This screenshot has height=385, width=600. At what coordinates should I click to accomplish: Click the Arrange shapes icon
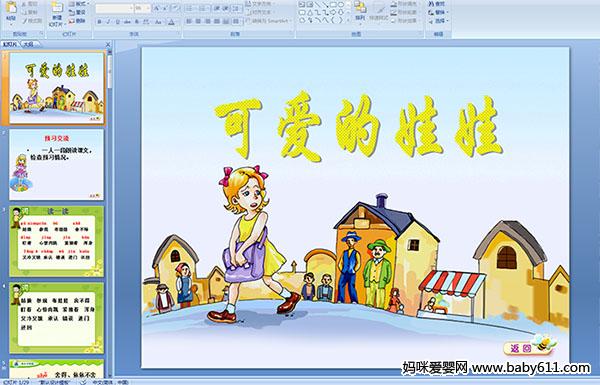click(360, 11)
